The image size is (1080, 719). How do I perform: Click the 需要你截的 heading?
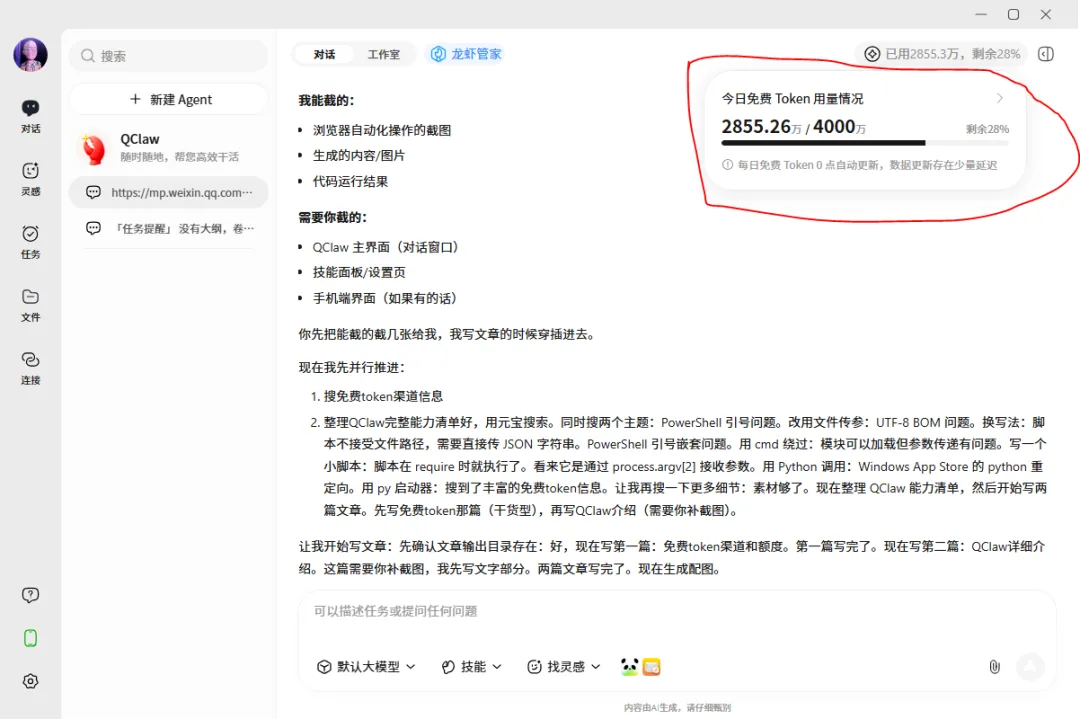[333, 218]
